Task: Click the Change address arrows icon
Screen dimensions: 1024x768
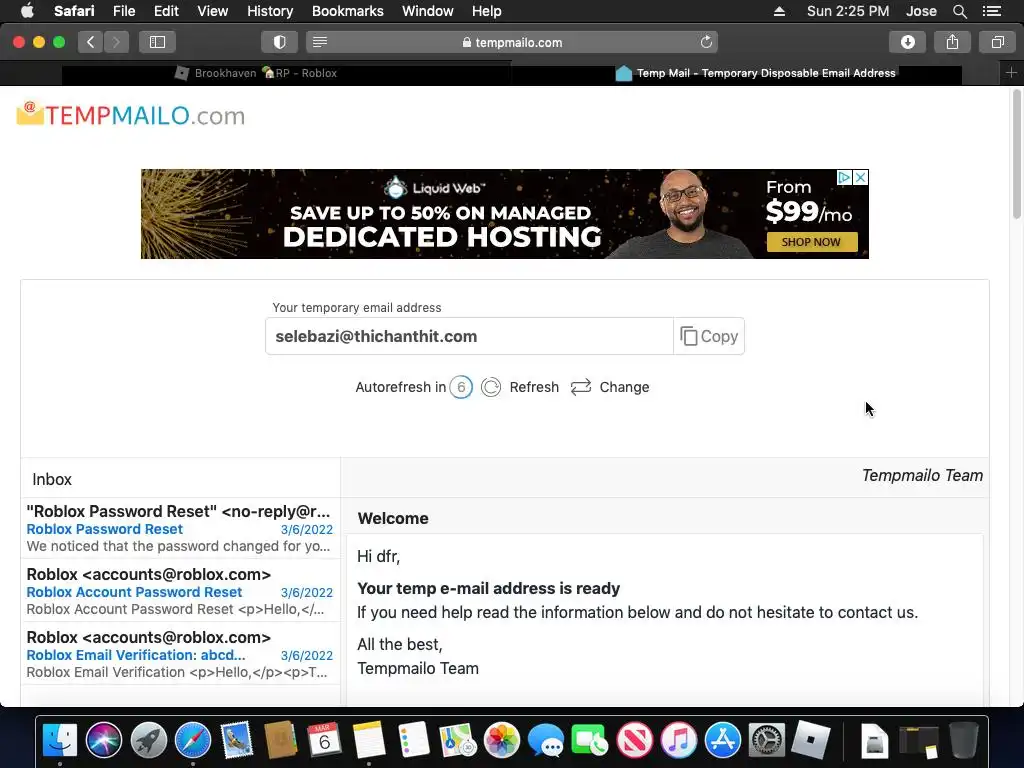Action: click(581, 387)
